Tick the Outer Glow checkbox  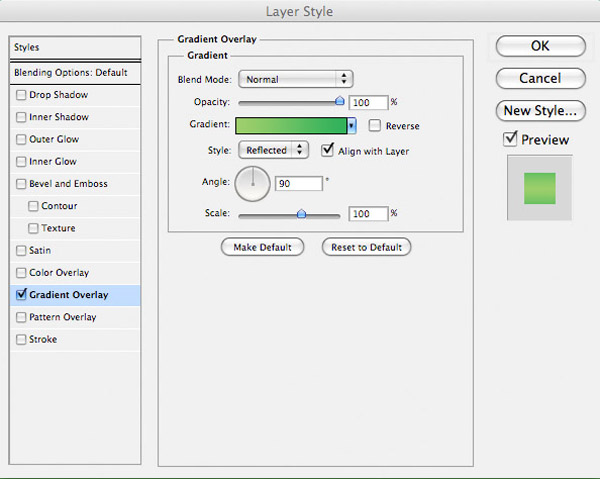click(21, 139)
